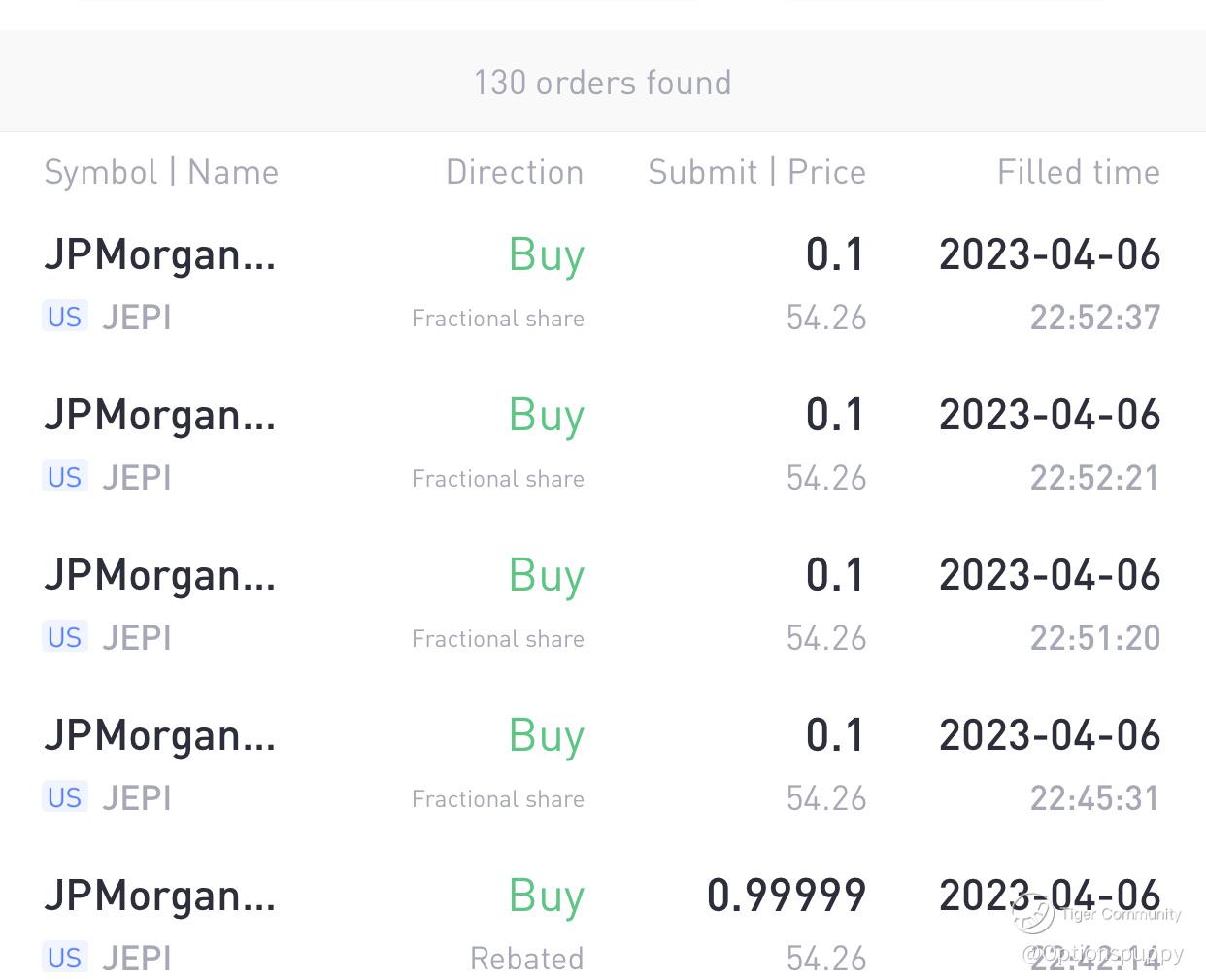Click the green Buy label in first order
The width and height of the screenshot is (1206, 980).
547,255
